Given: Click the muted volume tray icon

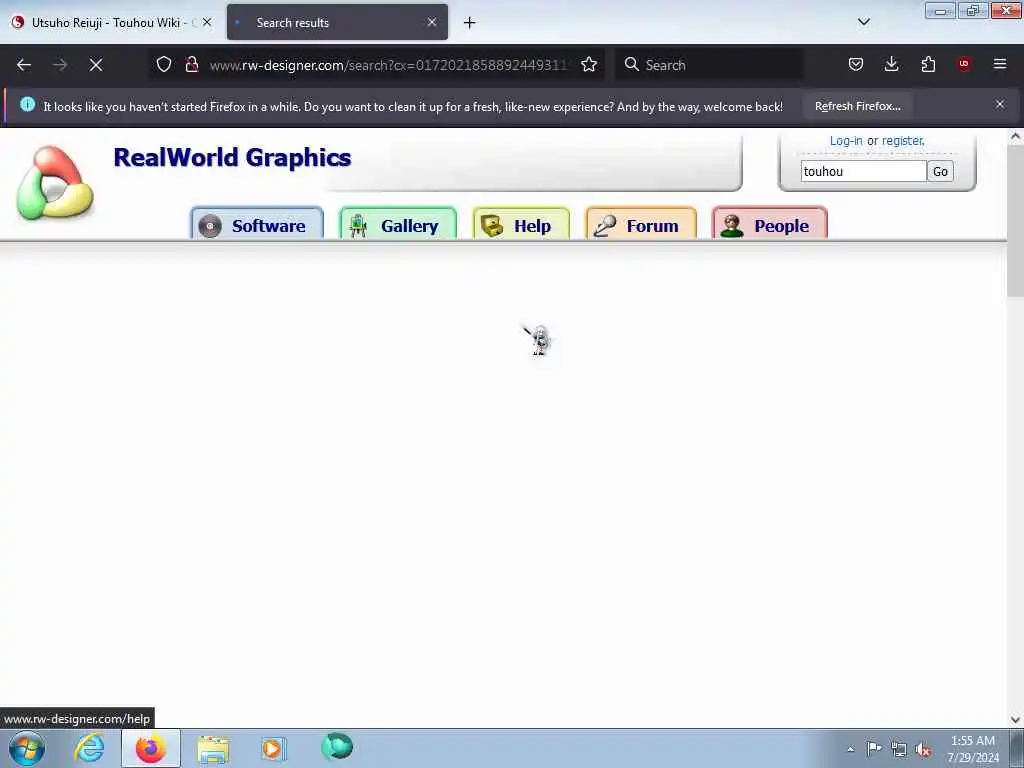Looking at the screenshot, I should click(923, 750).
